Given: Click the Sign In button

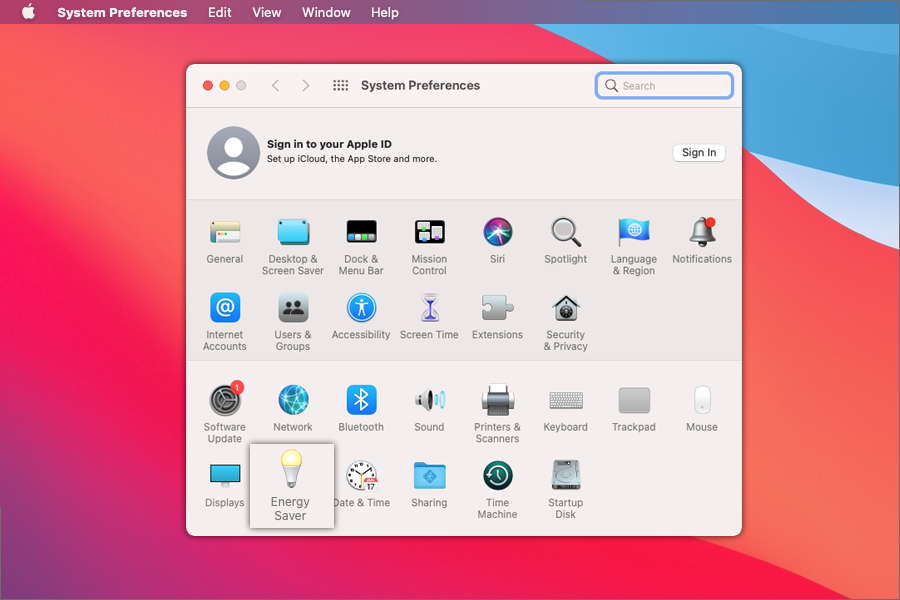Looking at the screenshot, I should 699,153.
